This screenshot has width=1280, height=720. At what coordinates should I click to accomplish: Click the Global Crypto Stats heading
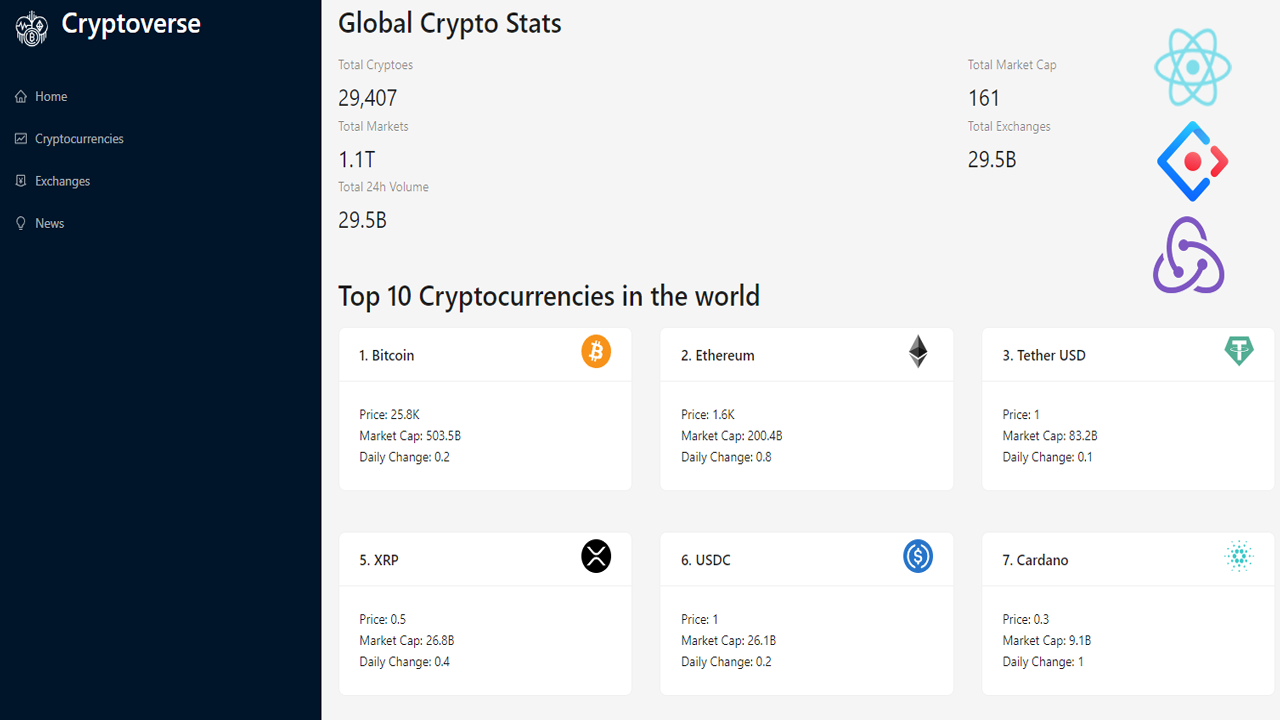click(x=449, y=22)
